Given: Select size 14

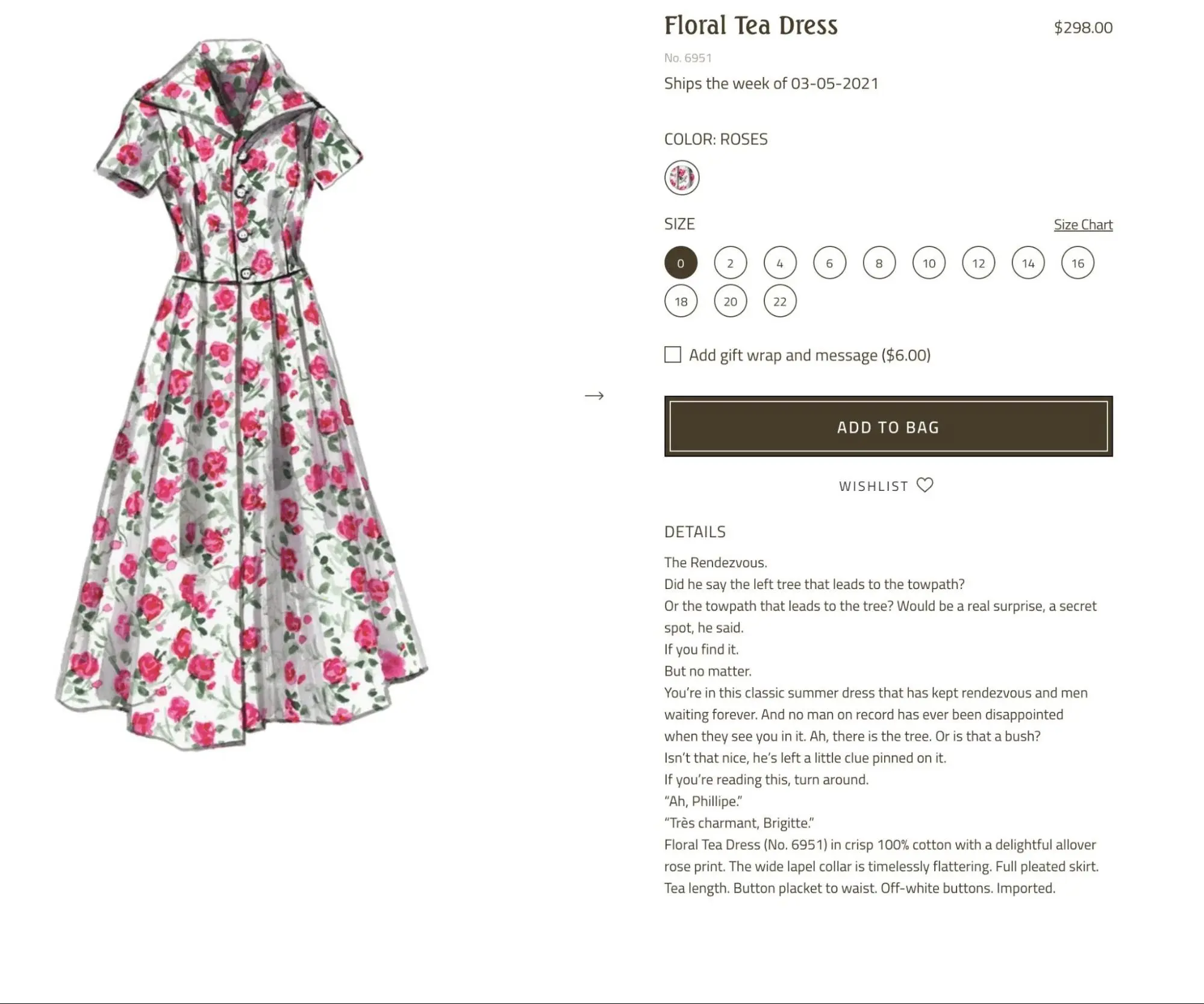Looking at the screenshot, I should click(x=1028, y=263).
